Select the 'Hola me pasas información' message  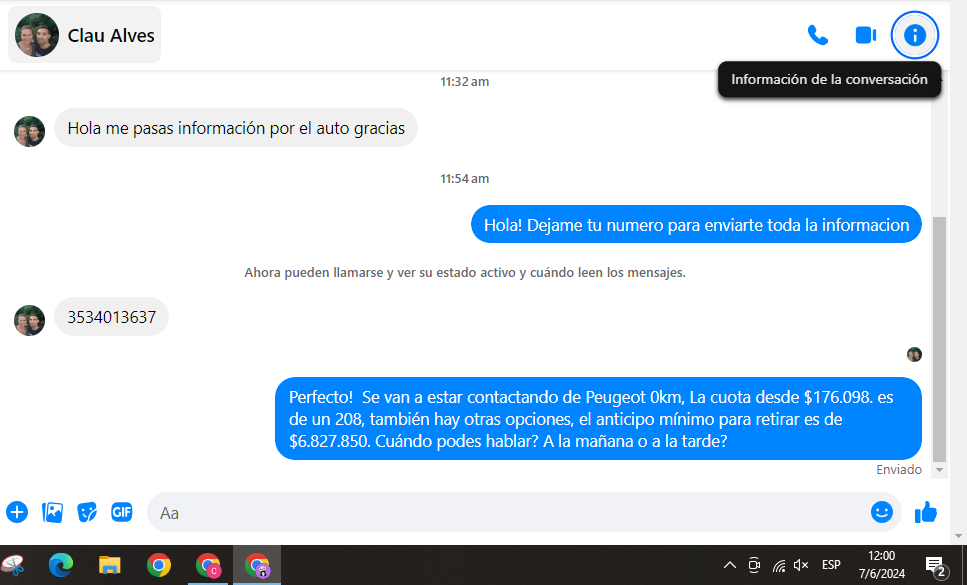pyautogui.click(x=236, y=128)
